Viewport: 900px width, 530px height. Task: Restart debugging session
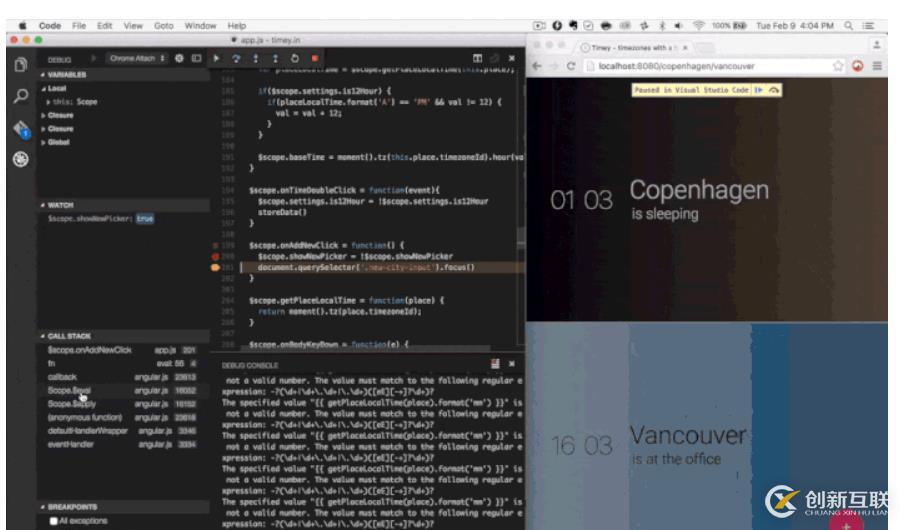[x=294, y=58]
